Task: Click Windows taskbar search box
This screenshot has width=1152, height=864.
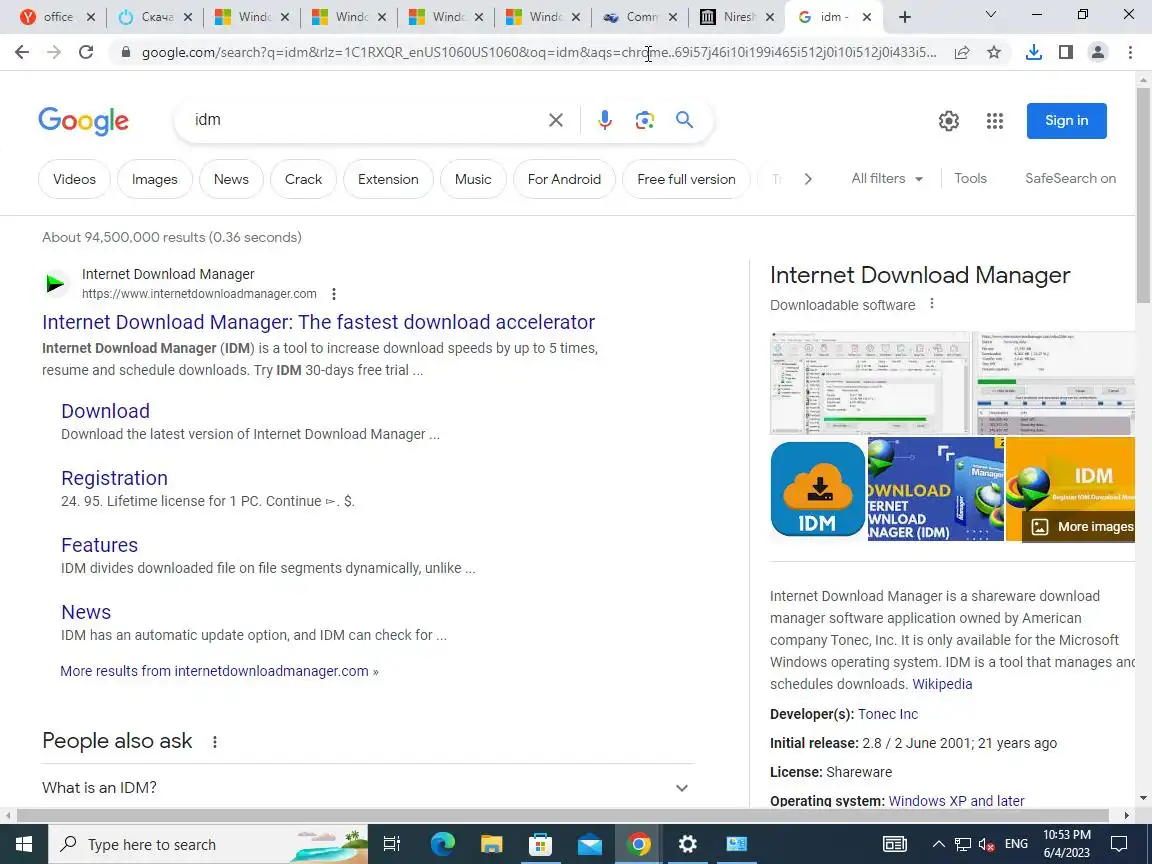Action: (x=208, y=844)
